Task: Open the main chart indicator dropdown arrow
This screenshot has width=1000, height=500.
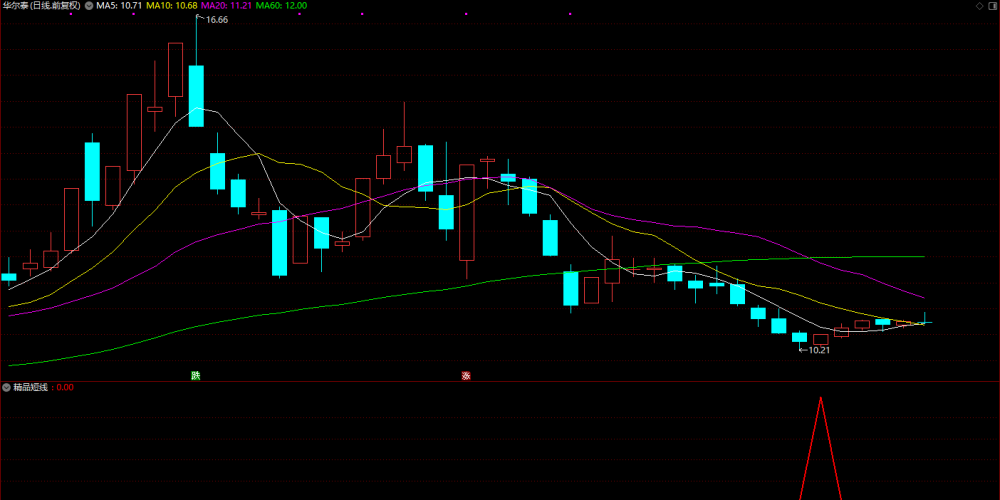Action: pyautogui.click(x=89, y=5)
